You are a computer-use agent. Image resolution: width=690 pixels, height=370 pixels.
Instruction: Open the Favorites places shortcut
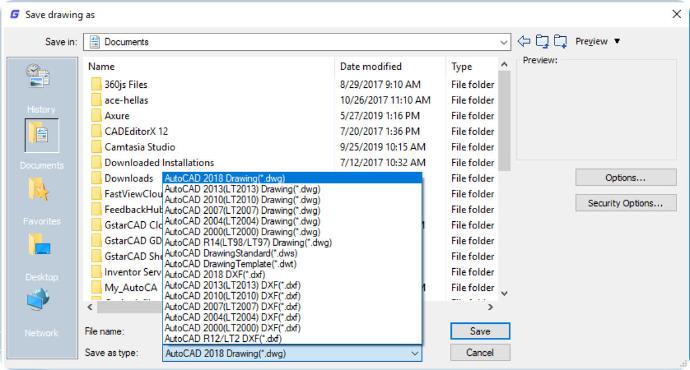[41, 200]
